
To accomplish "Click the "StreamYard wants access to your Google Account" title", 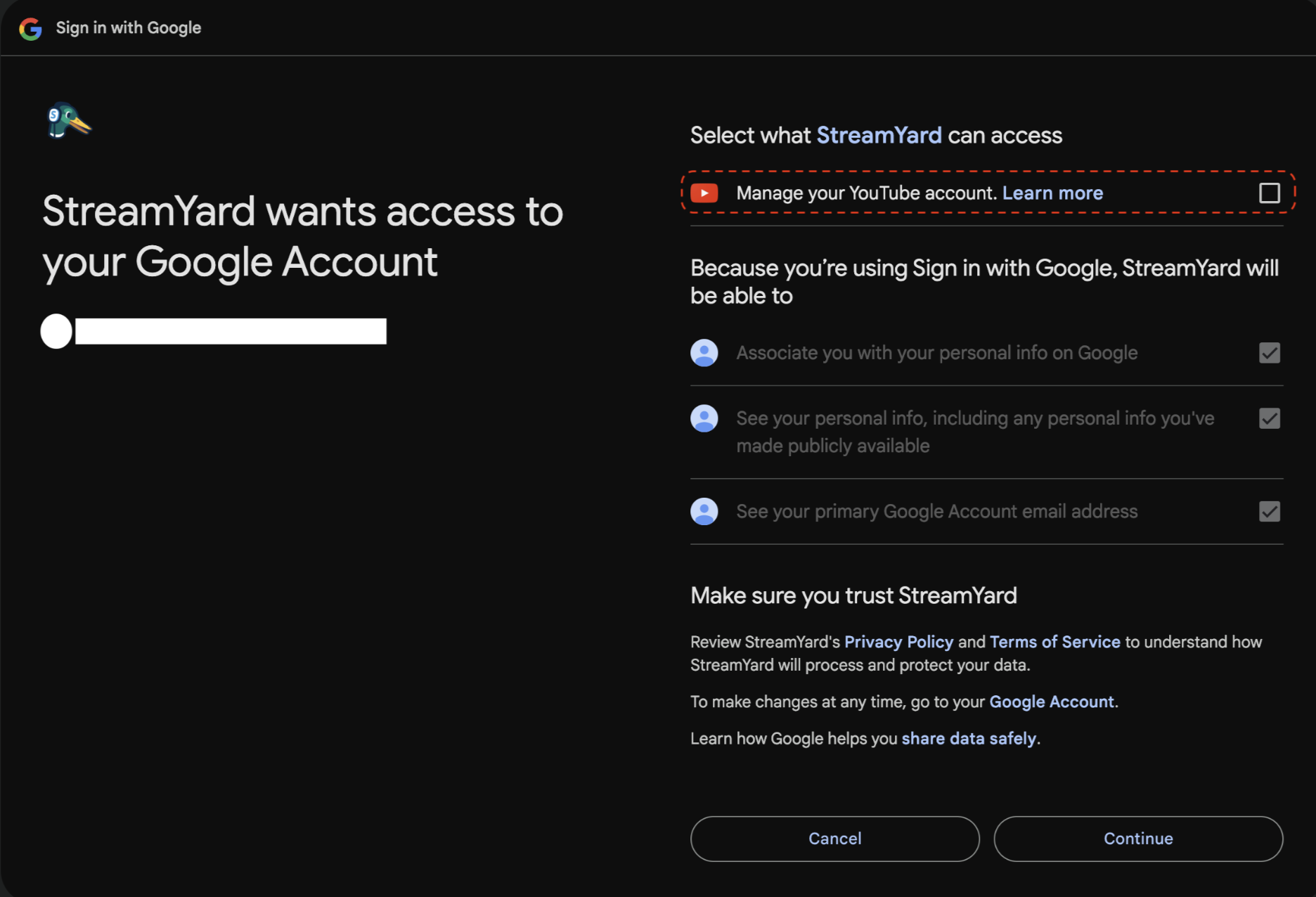I will pyautogui.click(x=302, y=236).
